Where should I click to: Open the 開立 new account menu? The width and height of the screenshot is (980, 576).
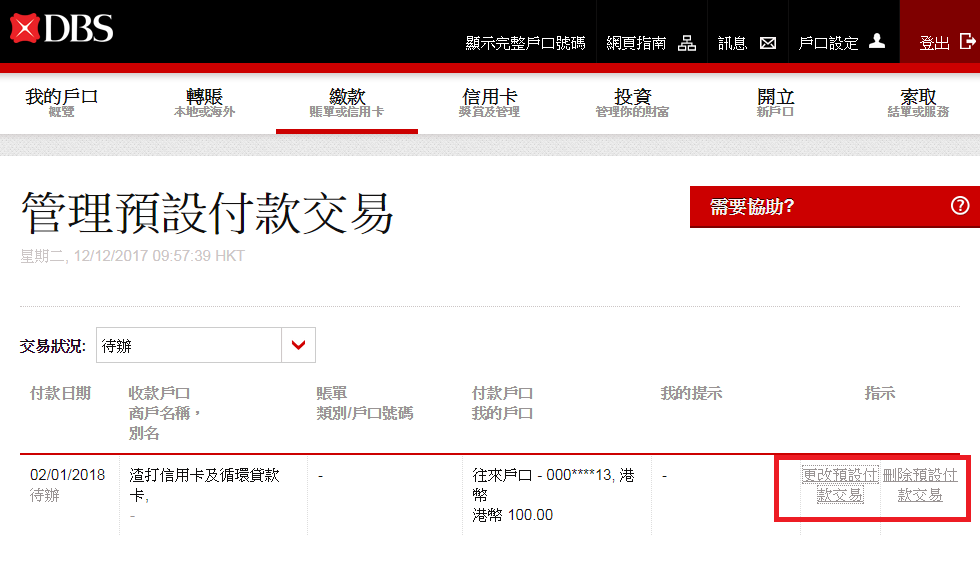(x=775, y=103)
